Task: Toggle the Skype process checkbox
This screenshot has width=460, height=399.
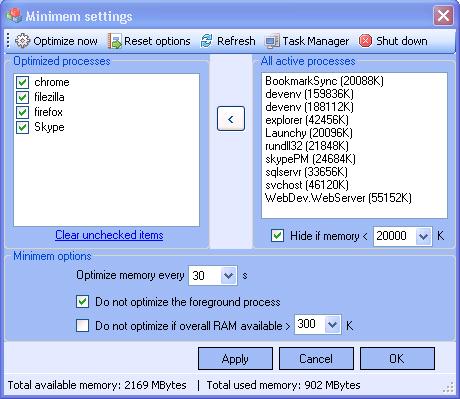Action: pyautogui.click(x=22, y=127)
